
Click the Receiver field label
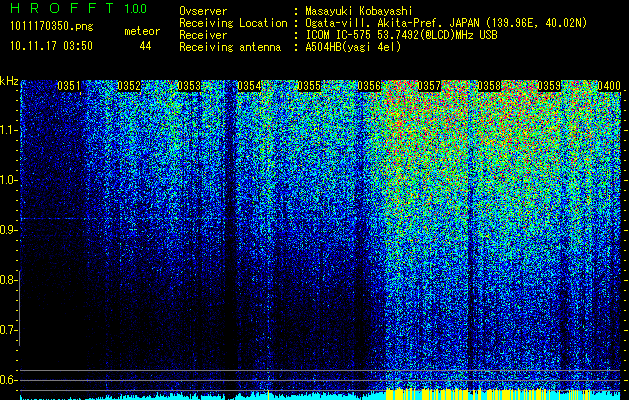click(203, 35)
